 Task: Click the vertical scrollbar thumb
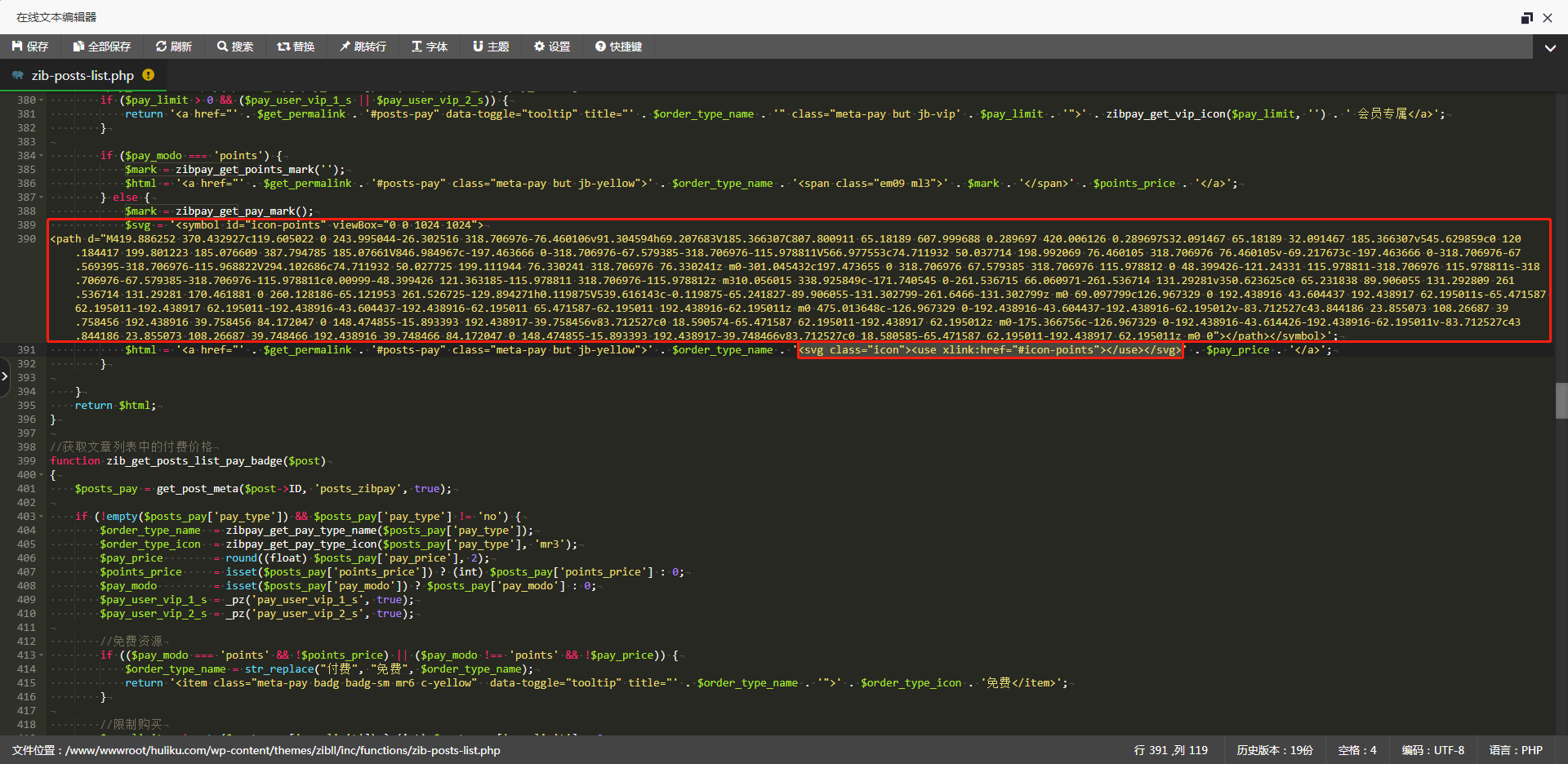click(x=1561, y=400)
